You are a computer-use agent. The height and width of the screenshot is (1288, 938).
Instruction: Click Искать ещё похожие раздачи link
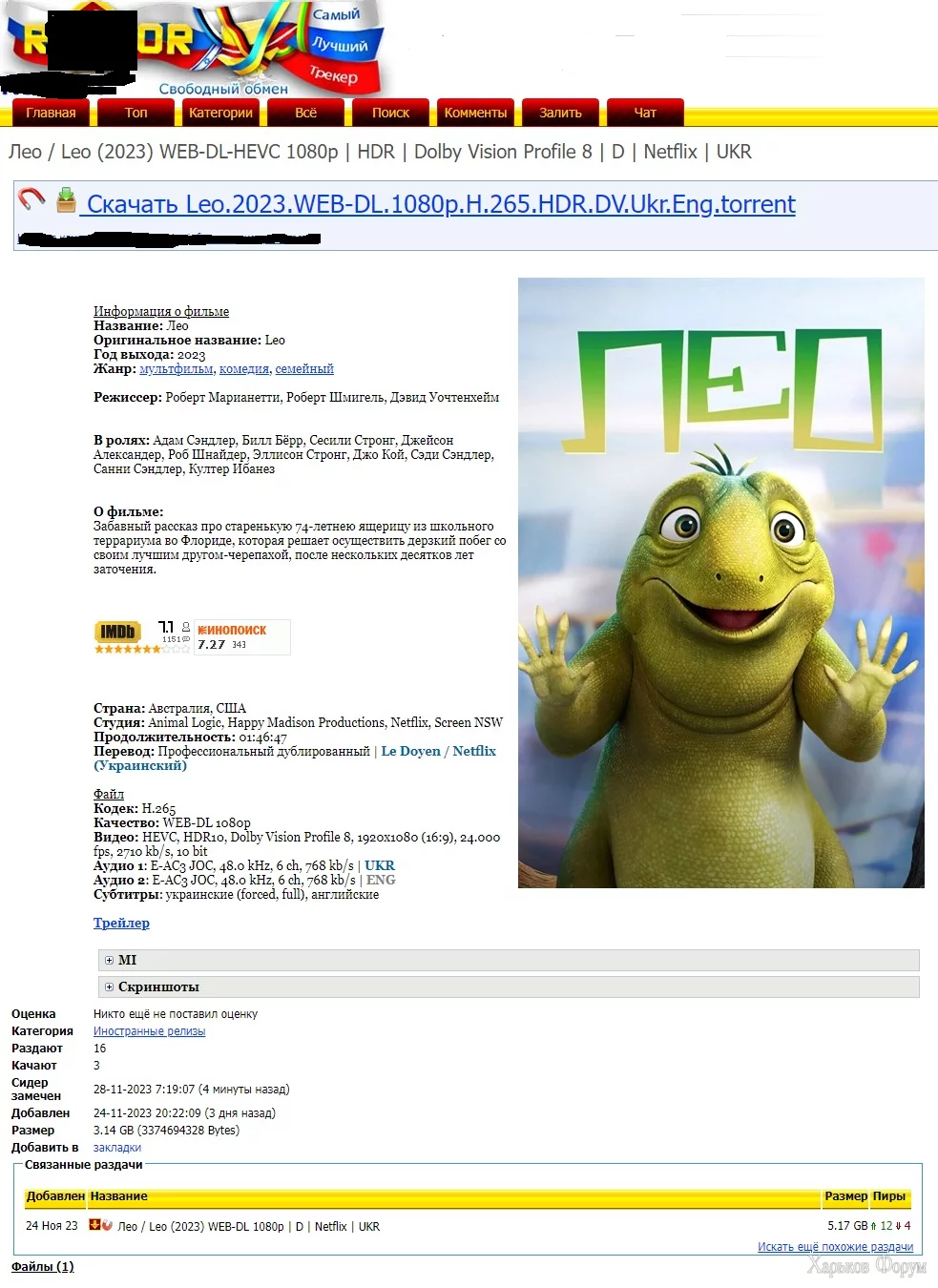[x=835, y=1247]
